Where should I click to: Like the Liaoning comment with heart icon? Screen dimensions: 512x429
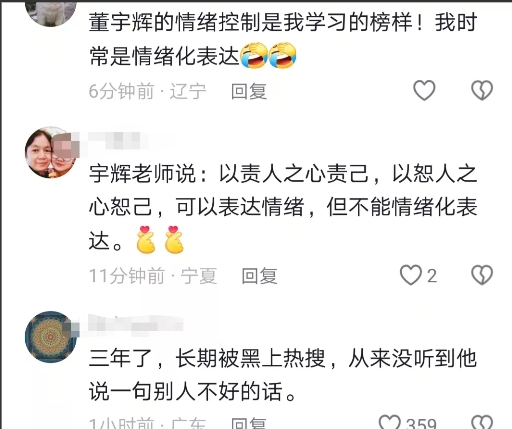424,90
